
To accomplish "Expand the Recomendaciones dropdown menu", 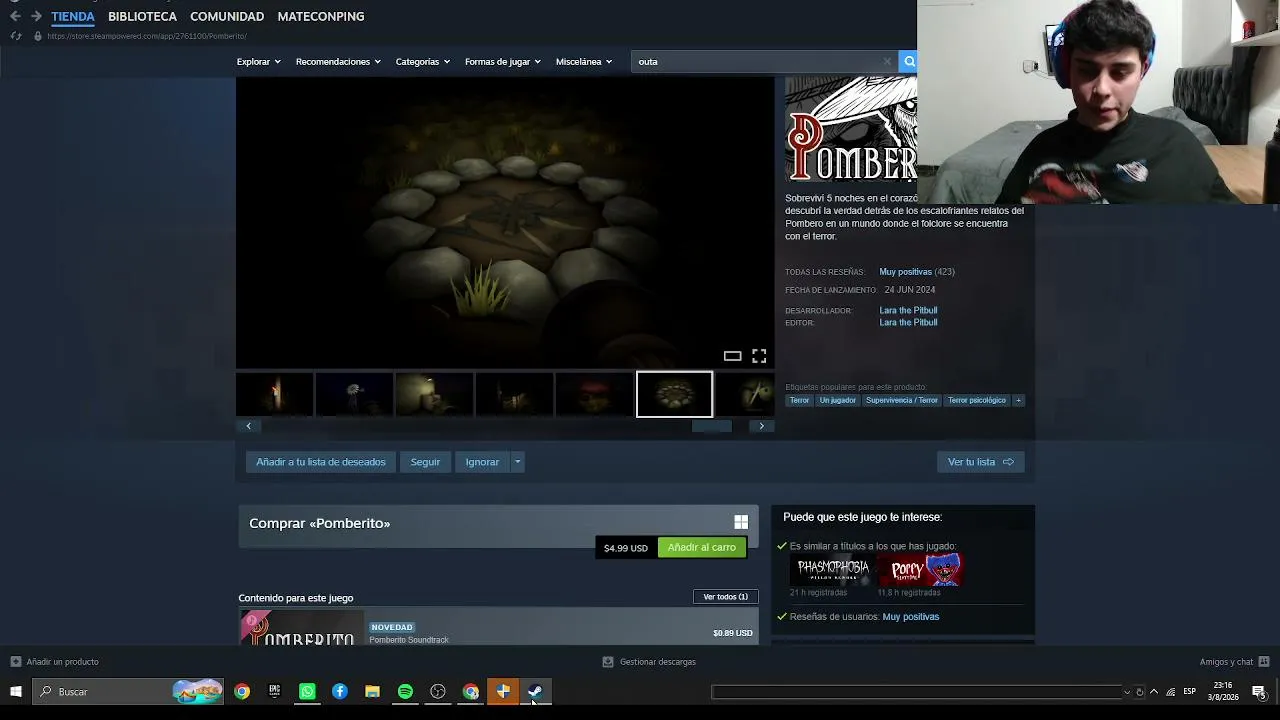I will (338, 62).
